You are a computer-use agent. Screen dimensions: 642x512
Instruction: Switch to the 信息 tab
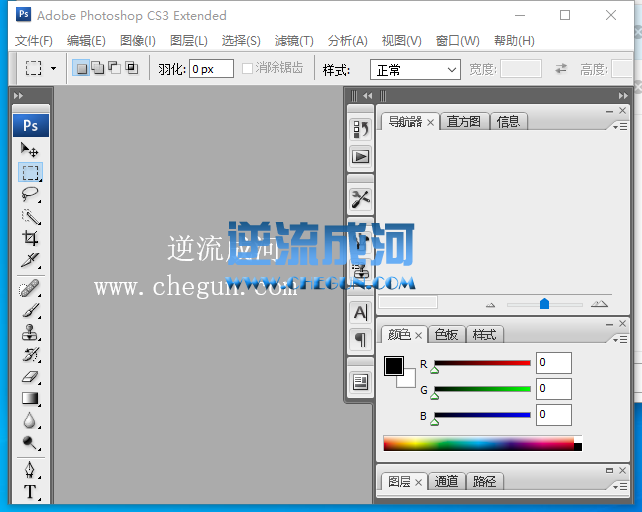click(x=508, y=122)
